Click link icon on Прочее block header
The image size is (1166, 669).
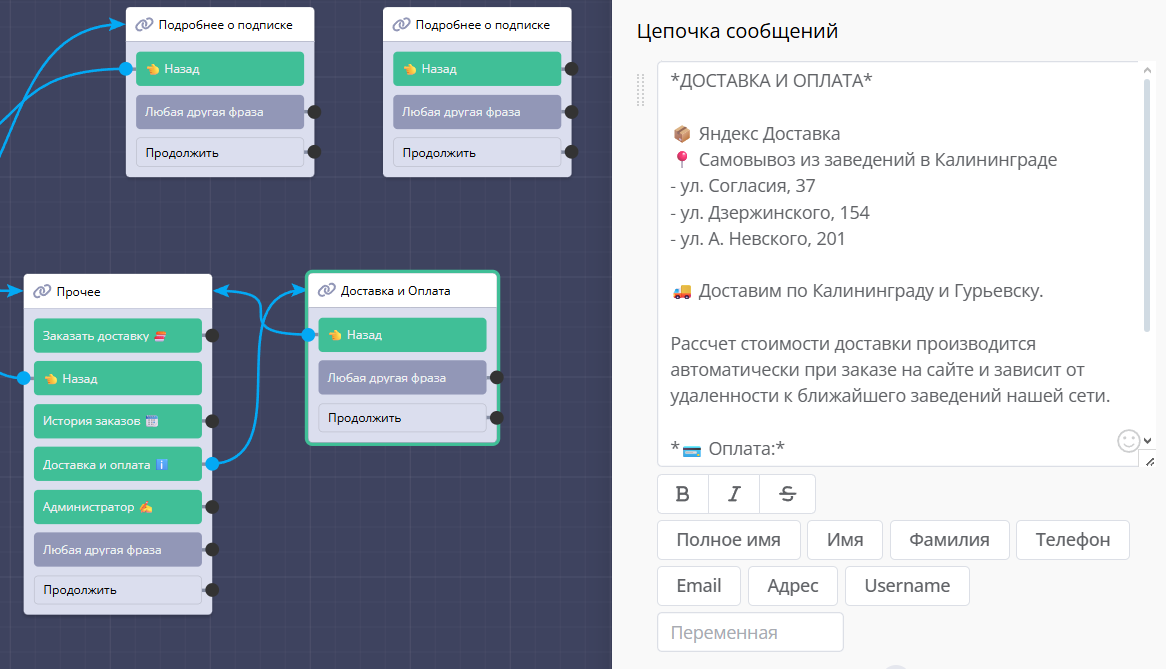[42, 291]
